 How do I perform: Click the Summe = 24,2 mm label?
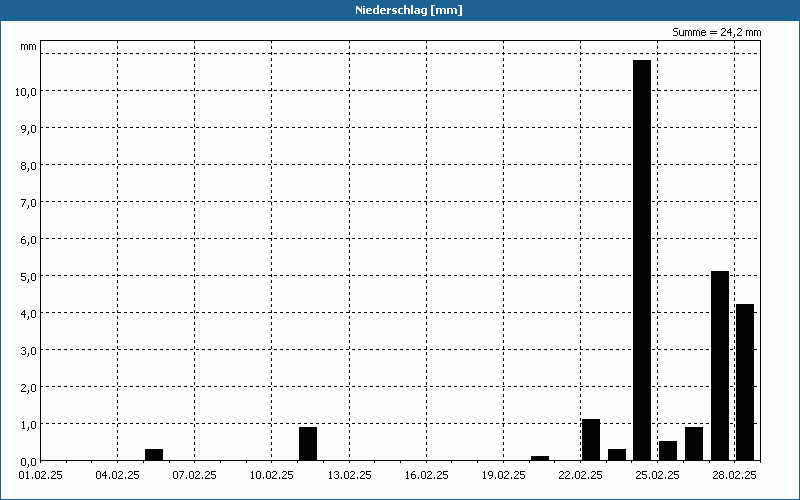point(716,32)
